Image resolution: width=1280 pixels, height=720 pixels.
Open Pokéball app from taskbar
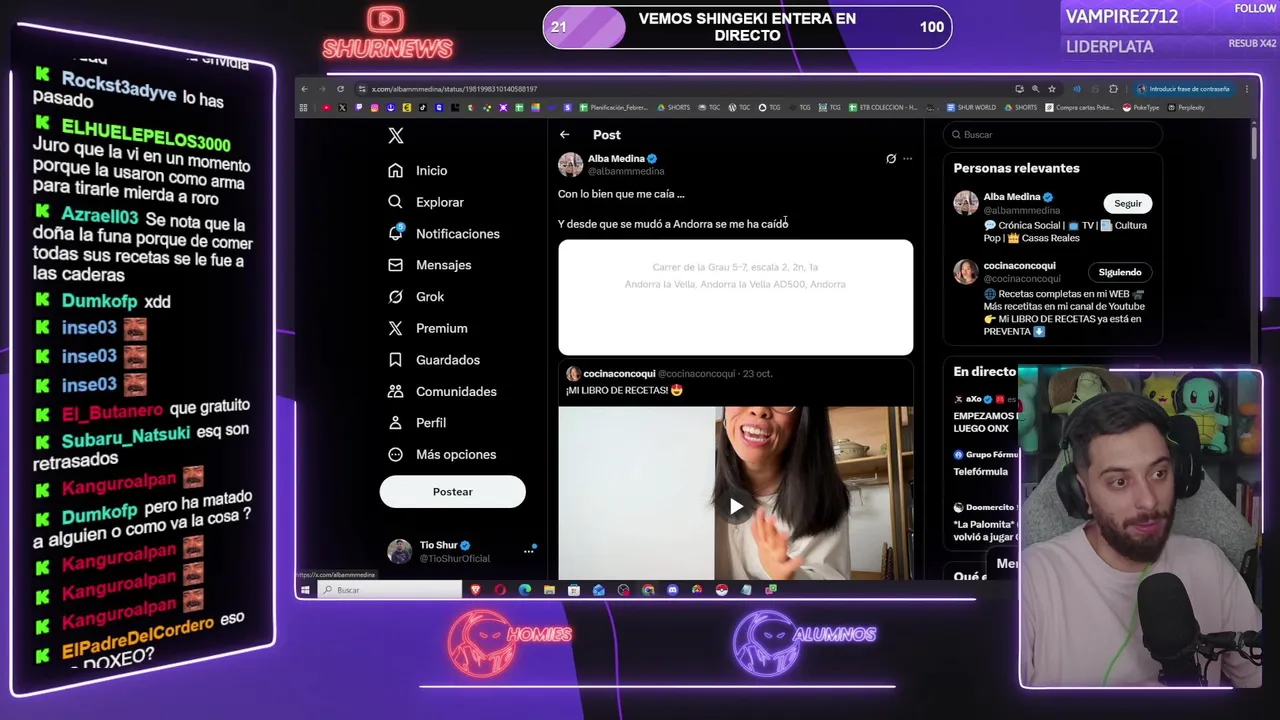click(x=721, y=590)
